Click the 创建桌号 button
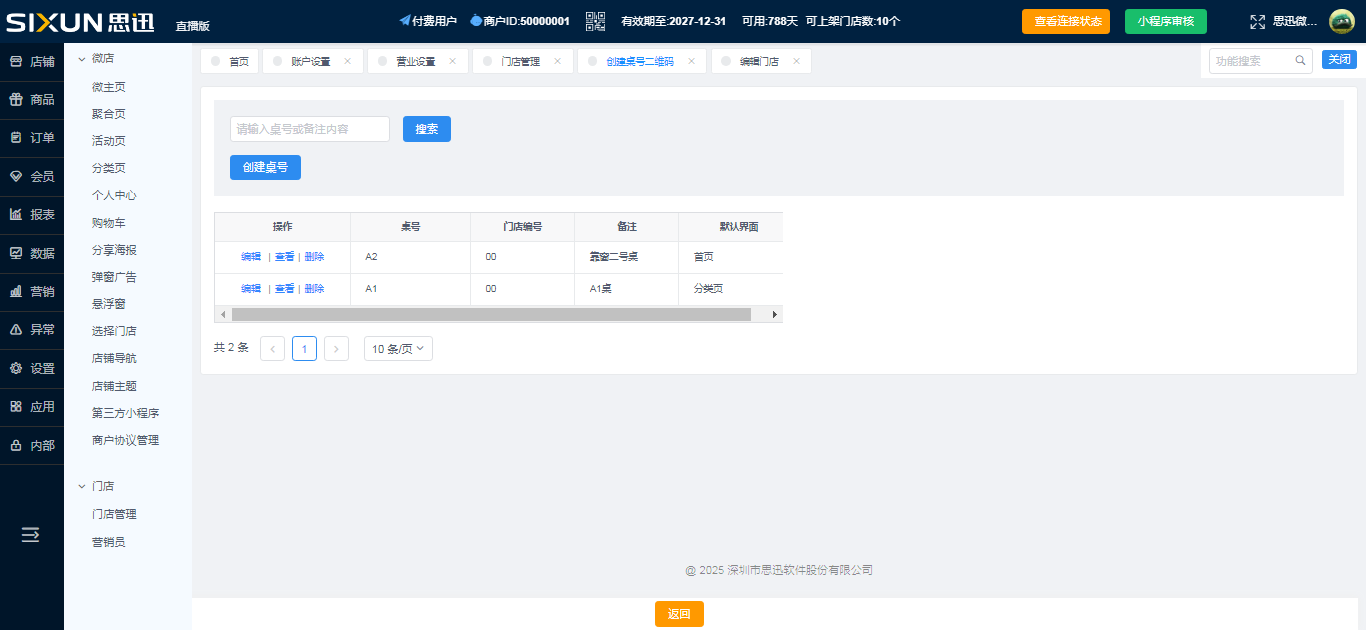 (265, 168)
